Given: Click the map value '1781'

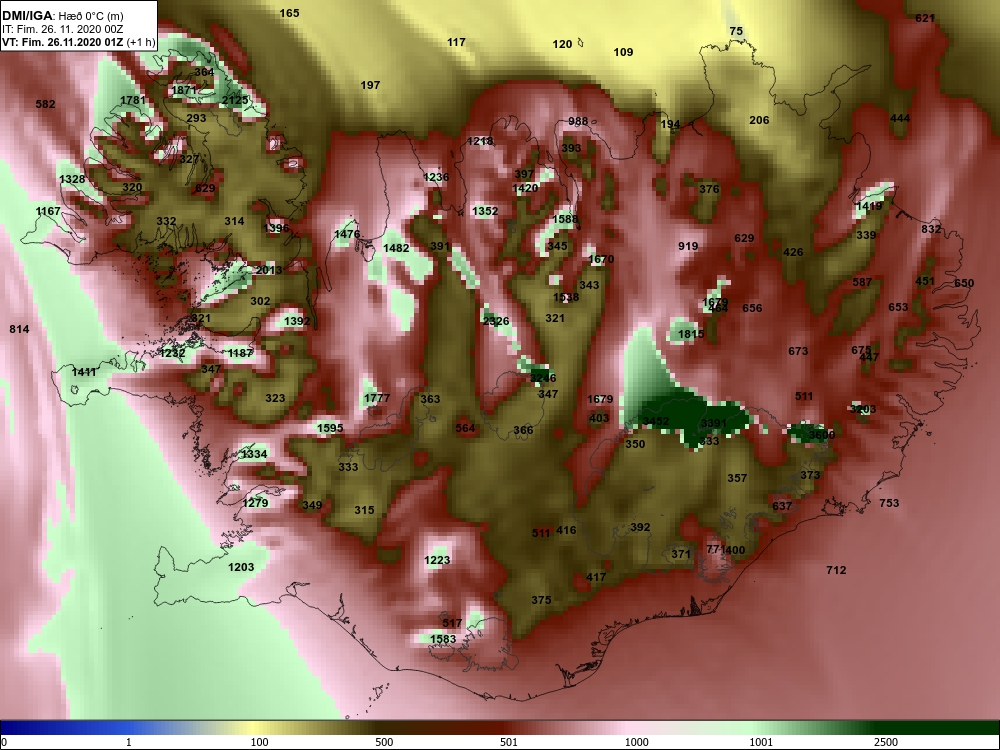Looking at the screenshot, I should tap(133, 100).
